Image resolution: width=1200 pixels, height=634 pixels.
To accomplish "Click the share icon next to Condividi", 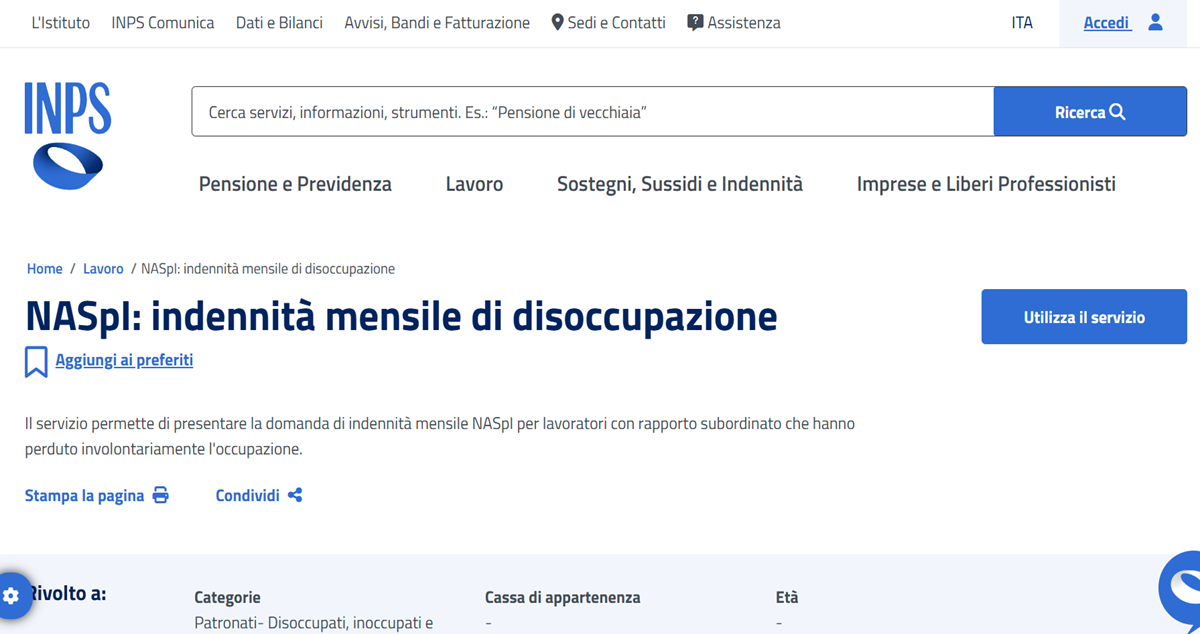I will tap(295, 495).
